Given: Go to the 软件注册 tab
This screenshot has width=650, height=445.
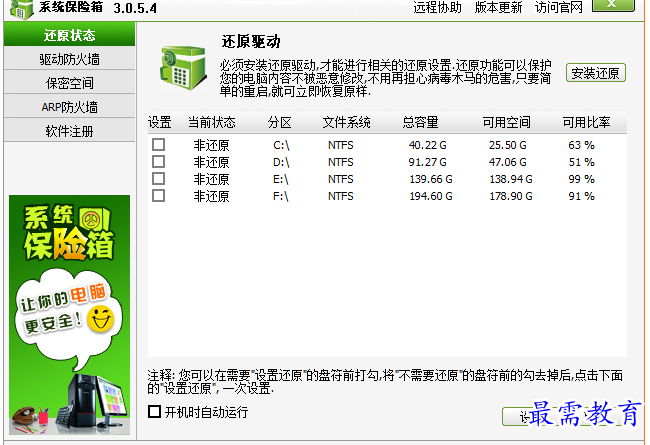Looking at the screenshot, I should (69, 131).
